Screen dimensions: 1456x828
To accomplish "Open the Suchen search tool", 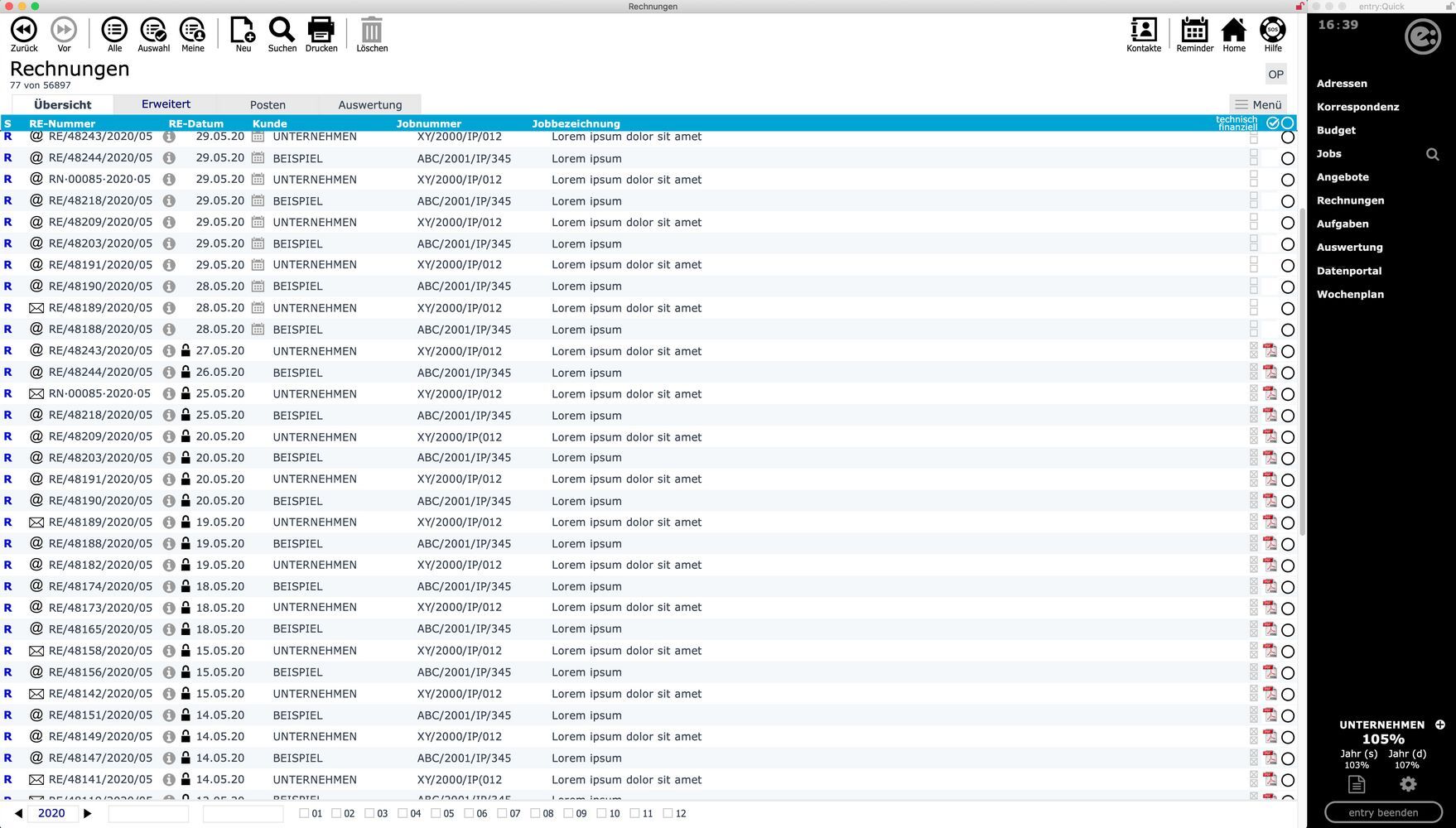I will [282, 31].
